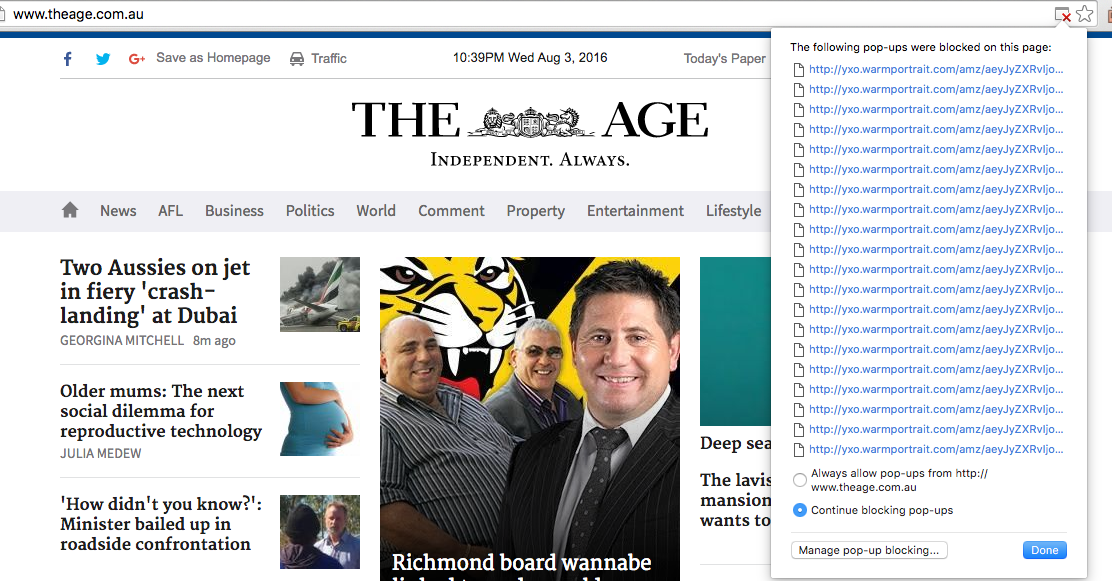Click the www.theage.com.au address bar

click(525, 14)
